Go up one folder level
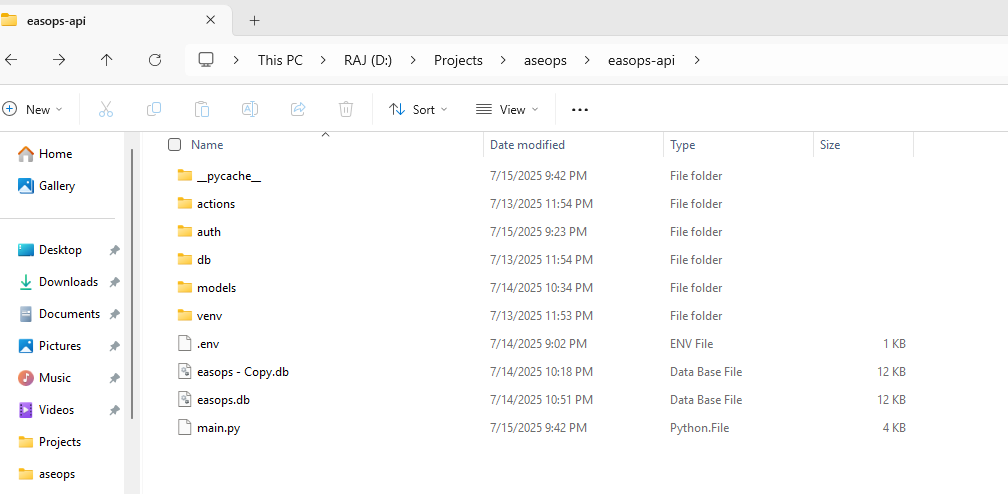Screen dimensions: 1008x494 coord(107,60)
